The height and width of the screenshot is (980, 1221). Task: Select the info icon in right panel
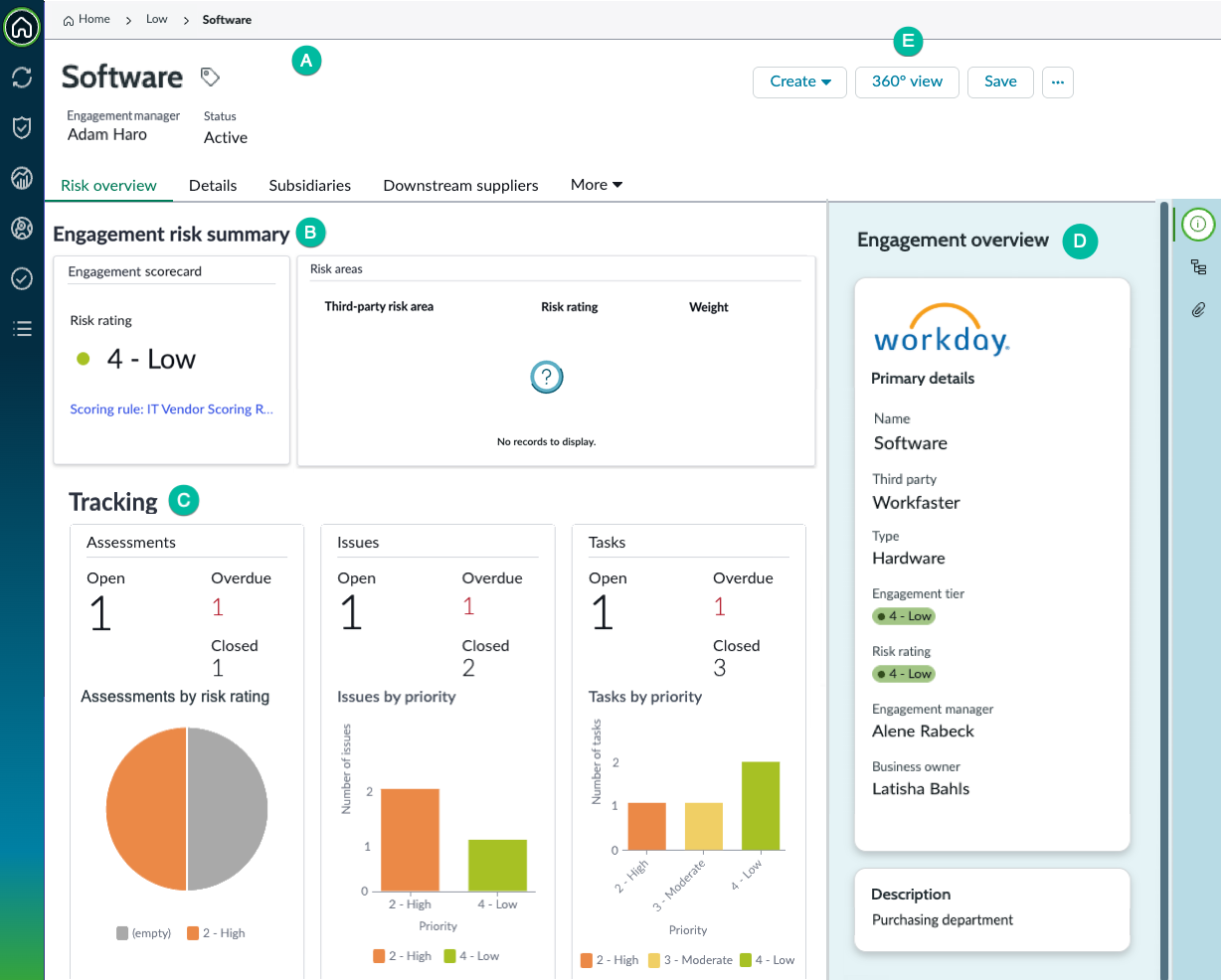coord(1198,225)
